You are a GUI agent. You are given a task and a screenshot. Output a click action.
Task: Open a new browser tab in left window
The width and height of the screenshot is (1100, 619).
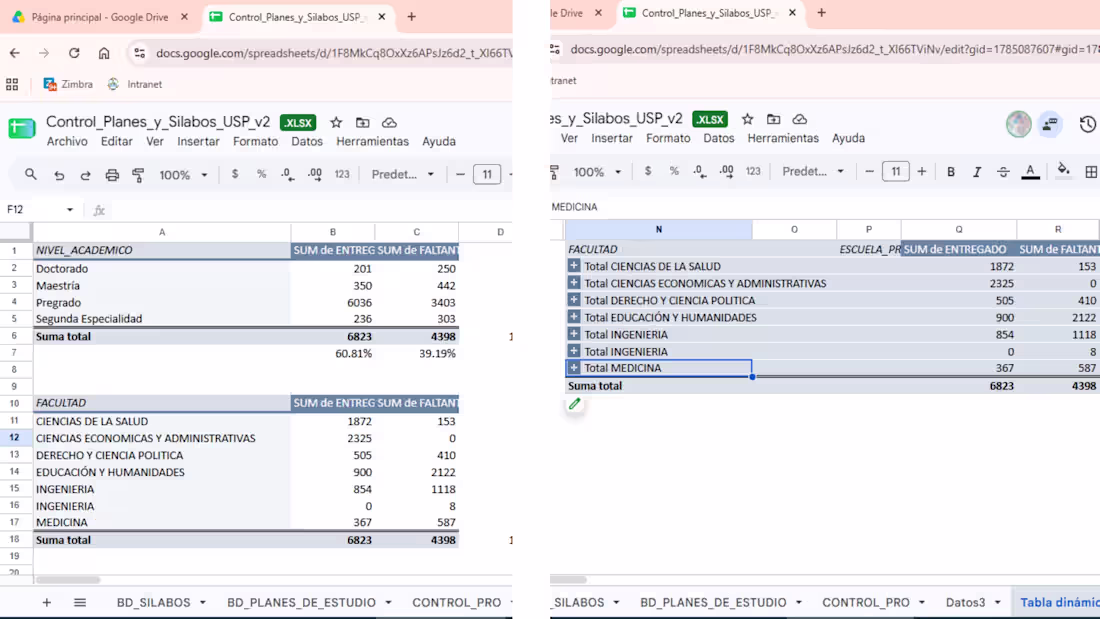coord(412,17)
